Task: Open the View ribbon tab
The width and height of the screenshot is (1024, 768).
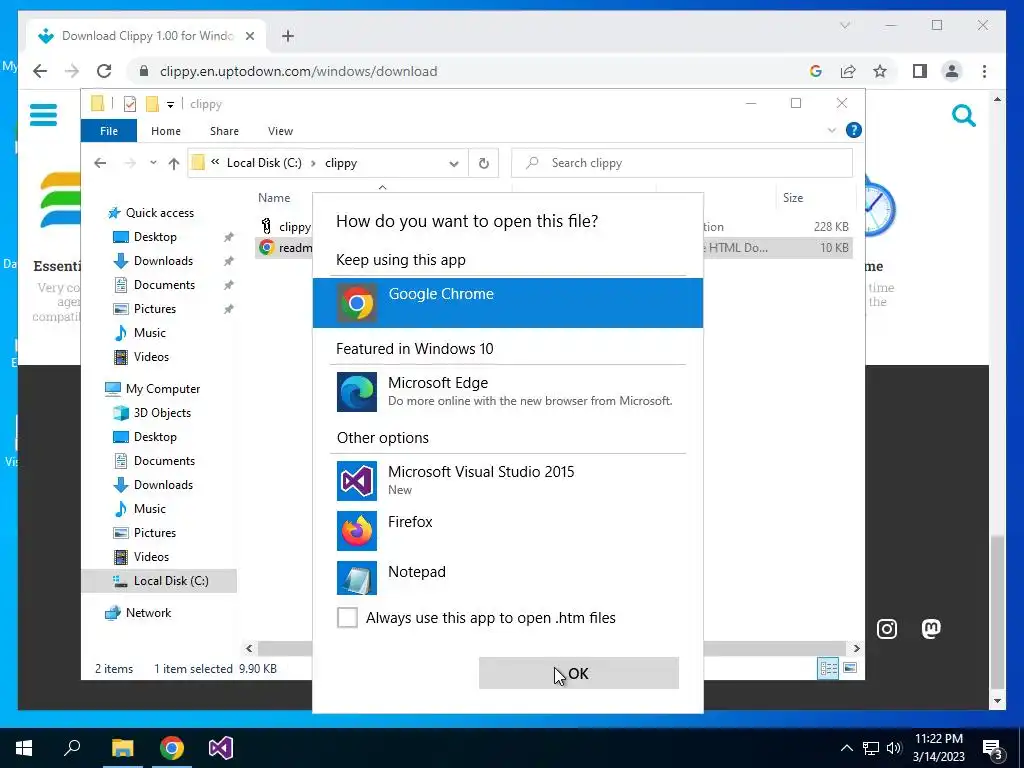Action: (x=280, y=131)
